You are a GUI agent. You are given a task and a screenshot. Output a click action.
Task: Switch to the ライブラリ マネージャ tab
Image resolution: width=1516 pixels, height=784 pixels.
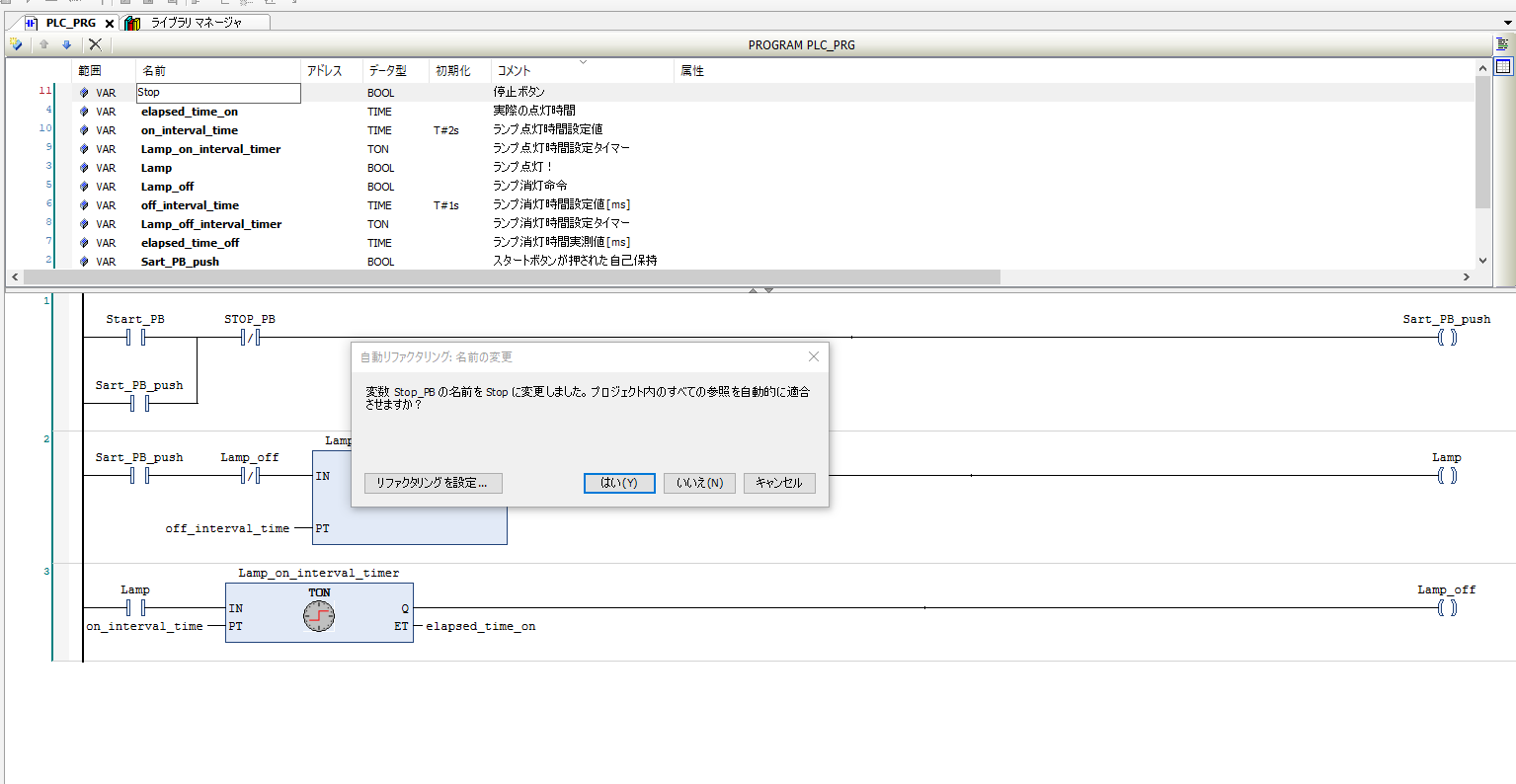[196, 23]
